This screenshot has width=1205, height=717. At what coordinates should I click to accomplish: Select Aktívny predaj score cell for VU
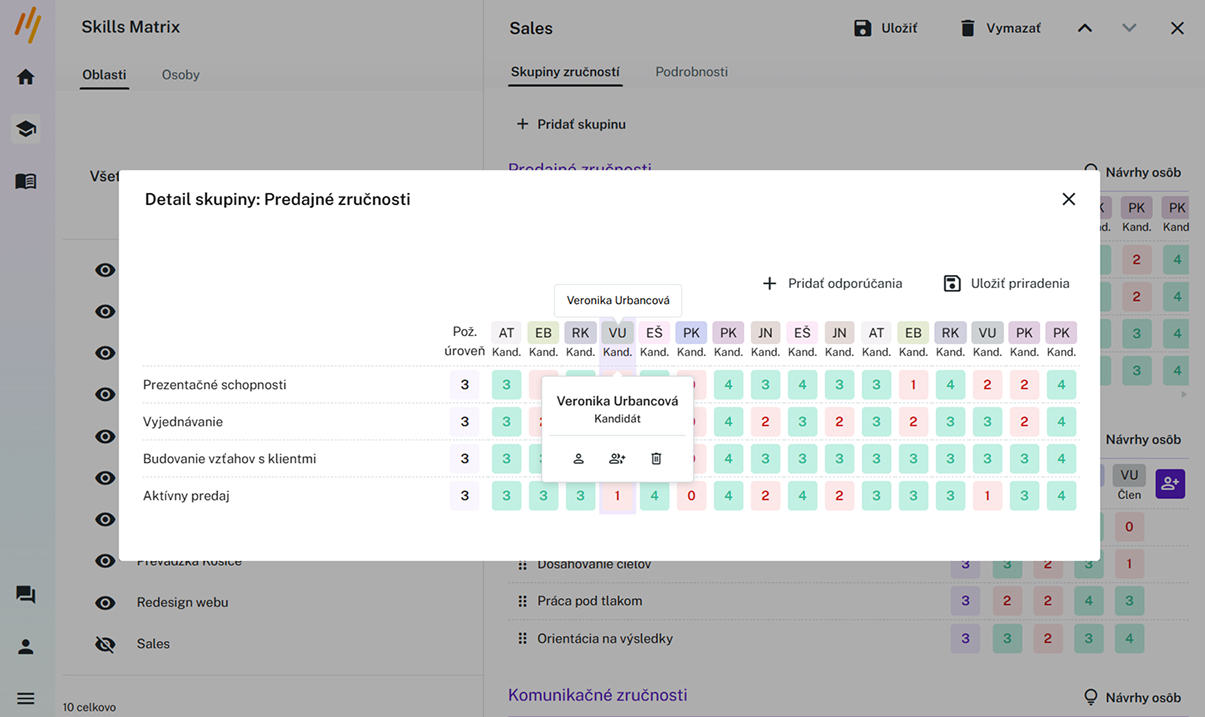[617, 496]
